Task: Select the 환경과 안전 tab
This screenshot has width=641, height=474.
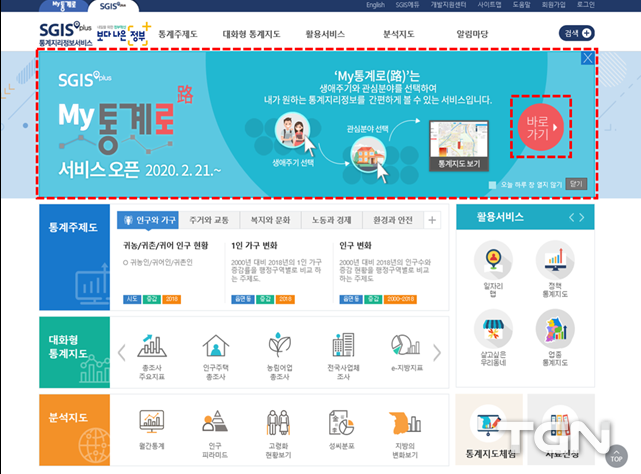Action: pos(393,220)
